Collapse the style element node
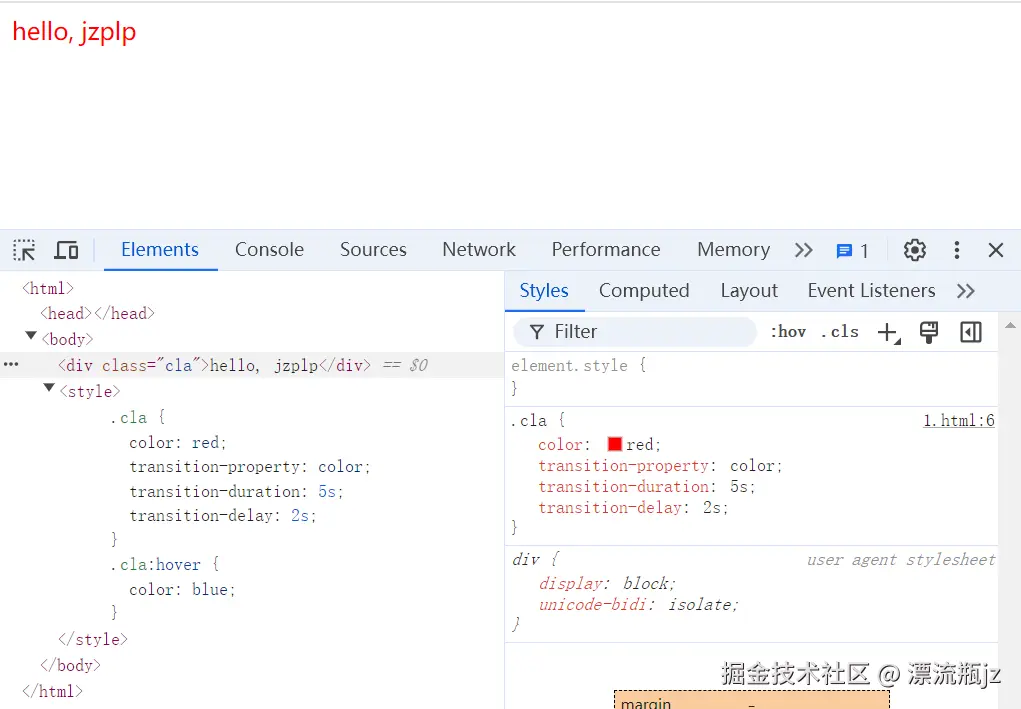 click(49, 391)
